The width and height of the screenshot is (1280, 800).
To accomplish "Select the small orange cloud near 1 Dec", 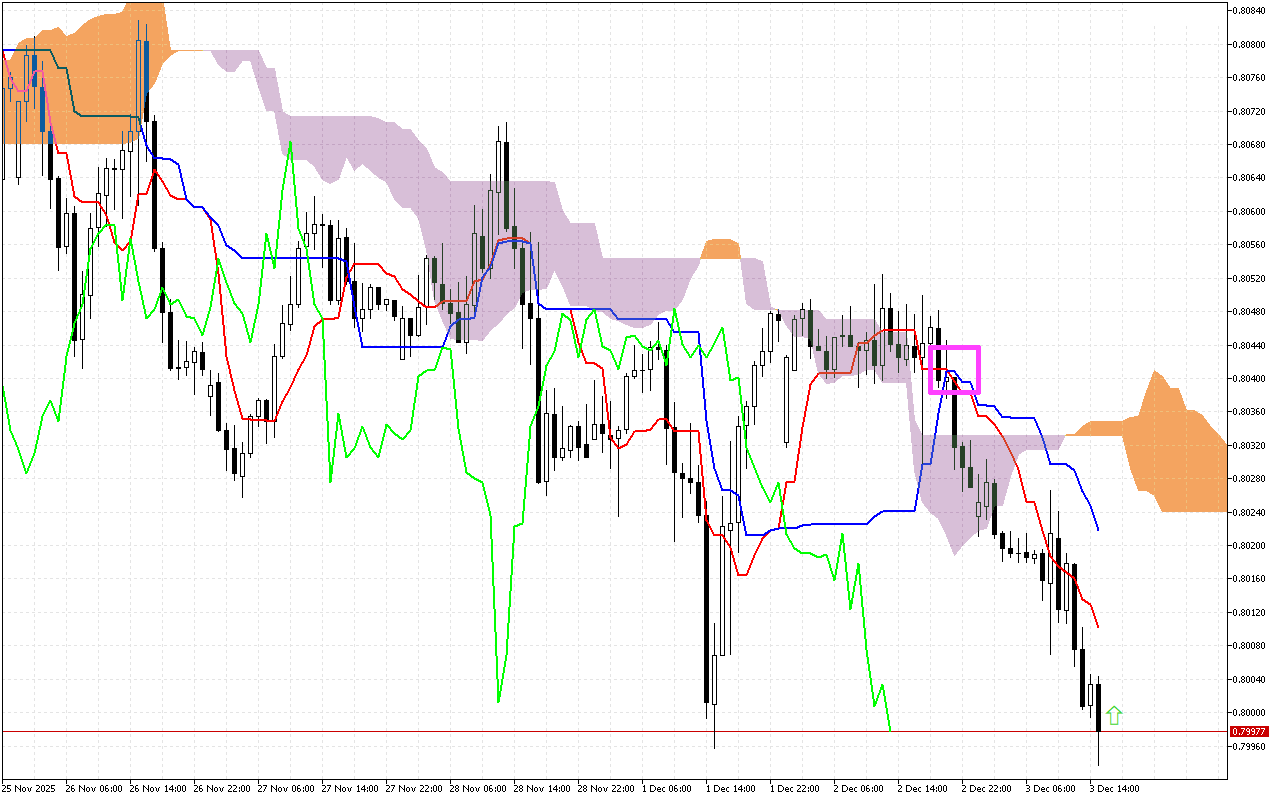I will pos(720,249).
